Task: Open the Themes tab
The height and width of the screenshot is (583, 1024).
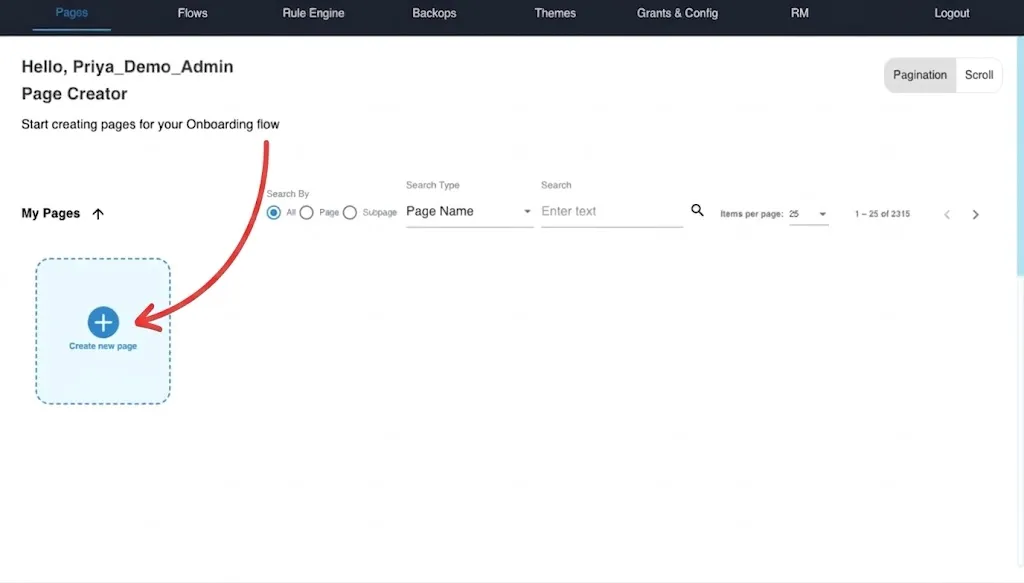Action: pyautogui.click(x=555, y=13)
